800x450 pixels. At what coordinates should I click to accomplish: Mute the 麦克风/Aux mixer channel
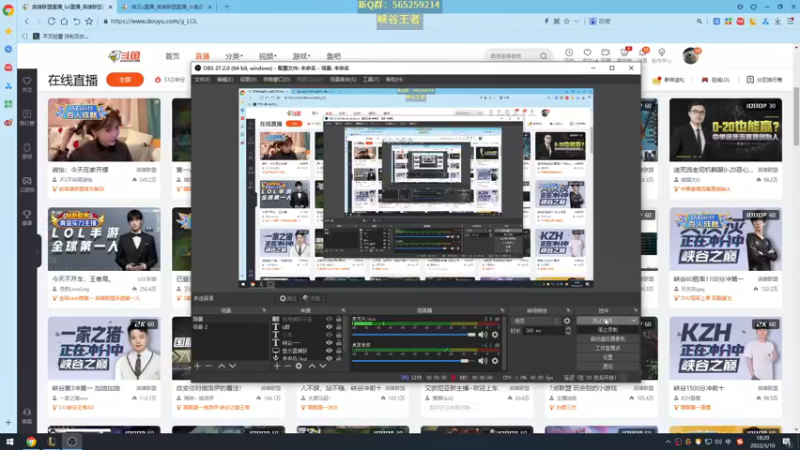pos(482,335)
